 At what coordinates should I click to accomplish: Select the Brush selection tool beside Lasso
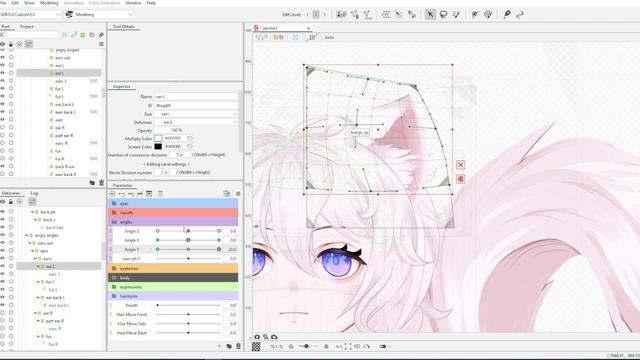click(x=456, y=14)
